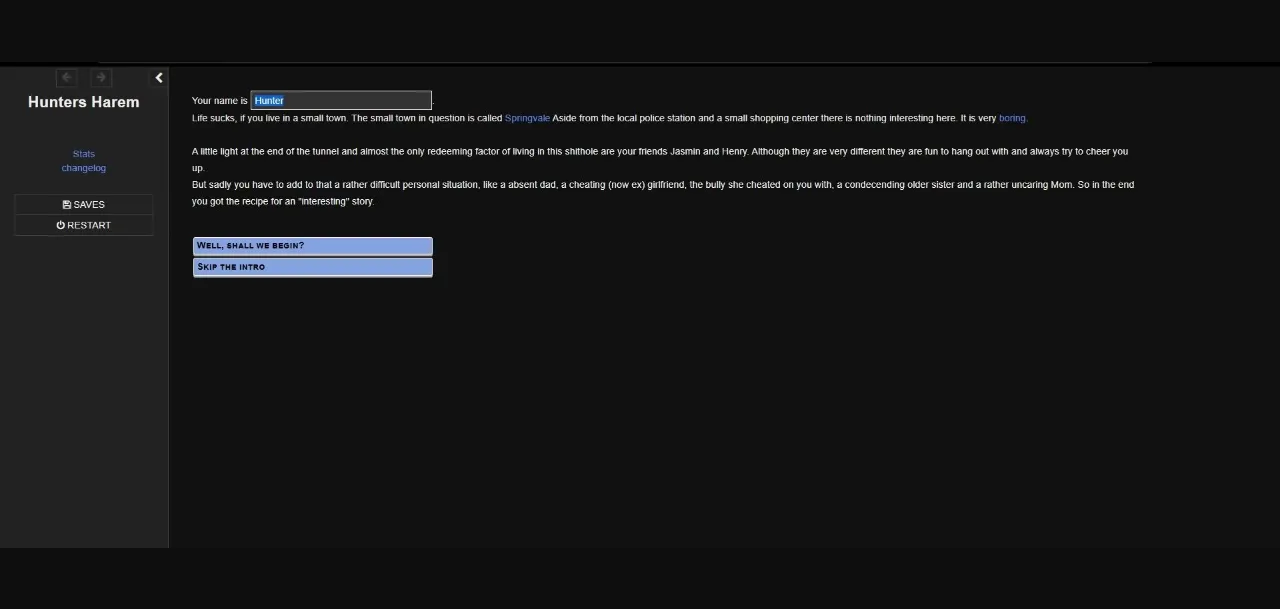Click the forward navigation arrow
The height and width of the screenshot is (609, 1280).
pyautogui.click(x=100, y=77)
